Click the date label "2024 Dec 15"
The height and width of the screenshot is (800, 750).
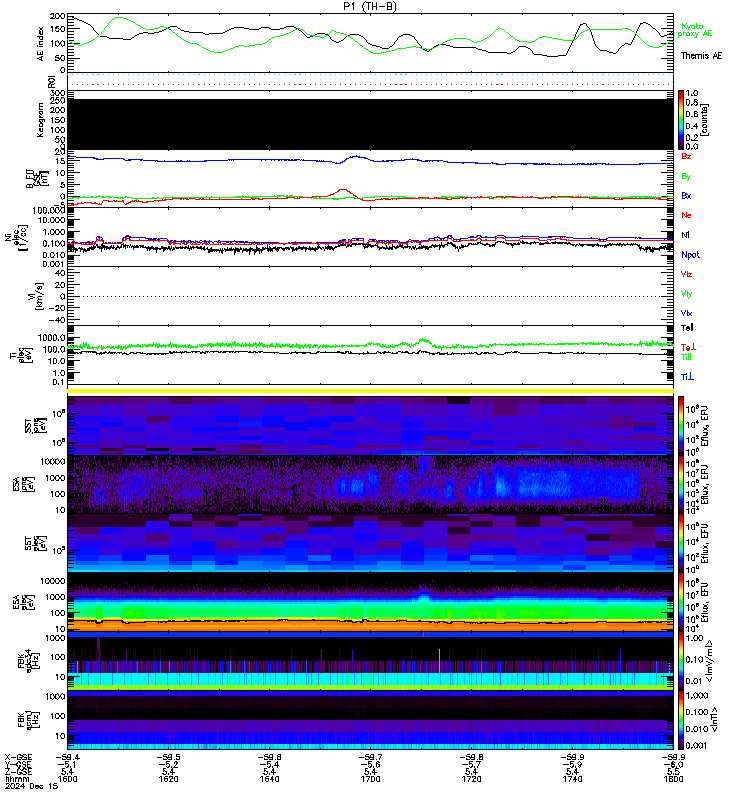pyautogui.click(x=31, y=786)
